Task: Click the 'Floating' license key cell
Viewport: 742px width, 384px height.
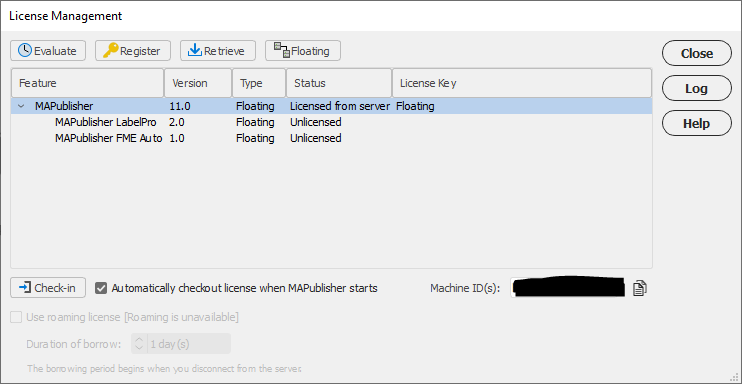Action: [x=415, y=107]
